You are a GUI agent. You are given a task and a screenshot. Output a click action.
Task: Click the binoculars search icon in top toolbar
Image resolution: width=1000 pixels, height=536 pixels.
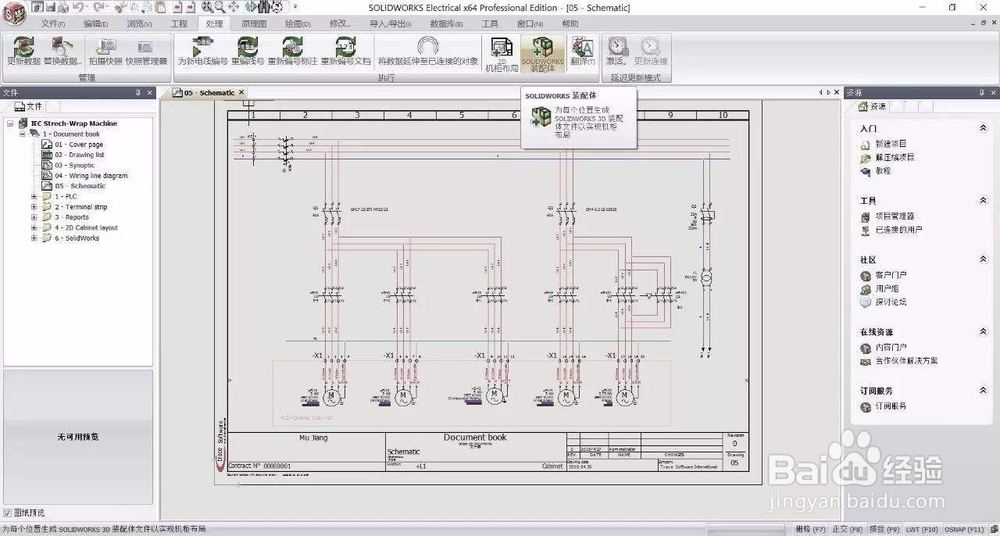click(265, 7)
